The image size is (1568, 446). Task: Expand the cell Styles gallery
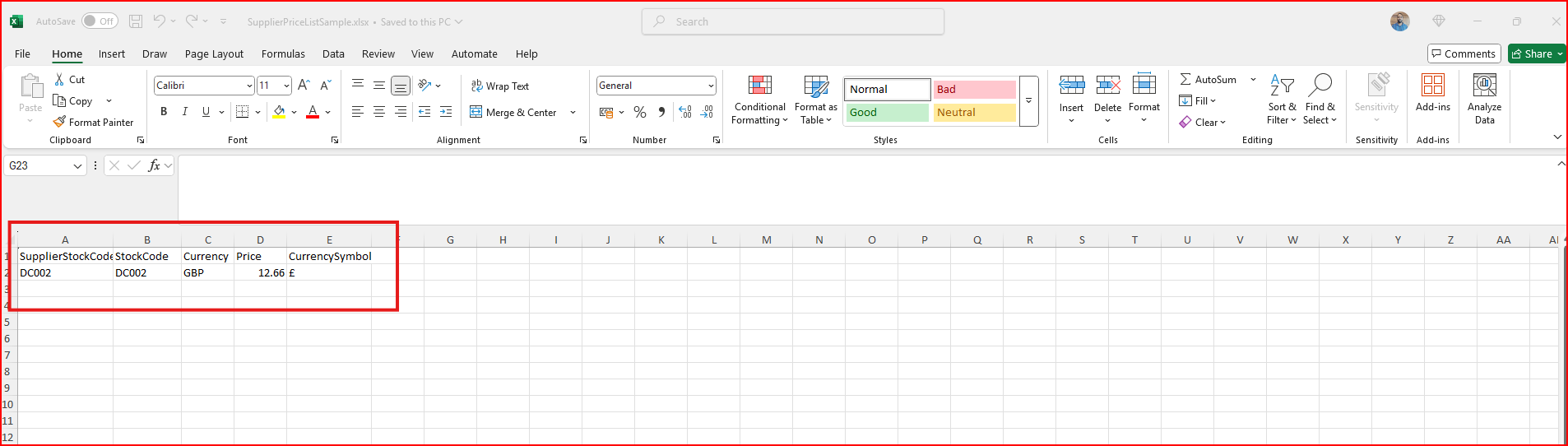coord(1028,100)
